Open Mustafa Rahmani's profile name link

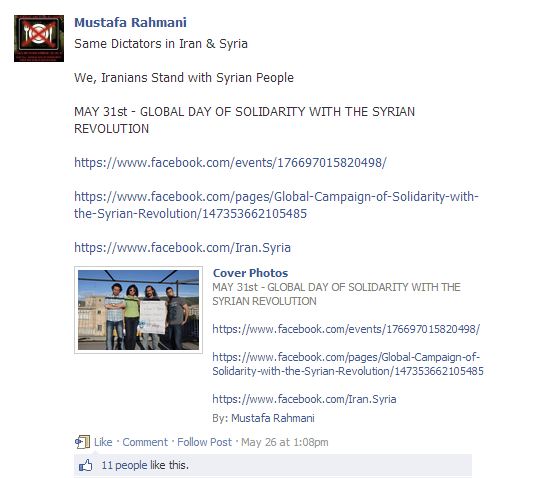point(130,23)
